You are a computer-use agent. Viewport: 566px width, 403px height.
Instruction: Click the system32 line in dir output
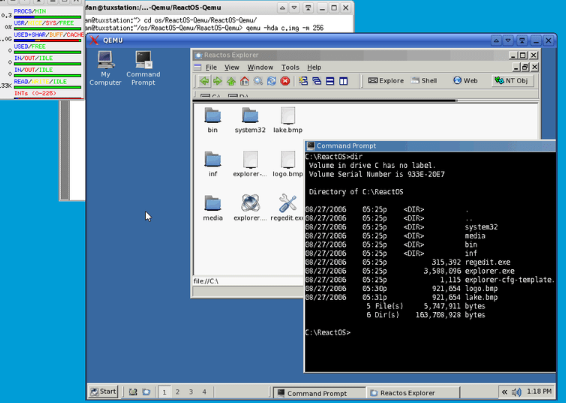401,227
